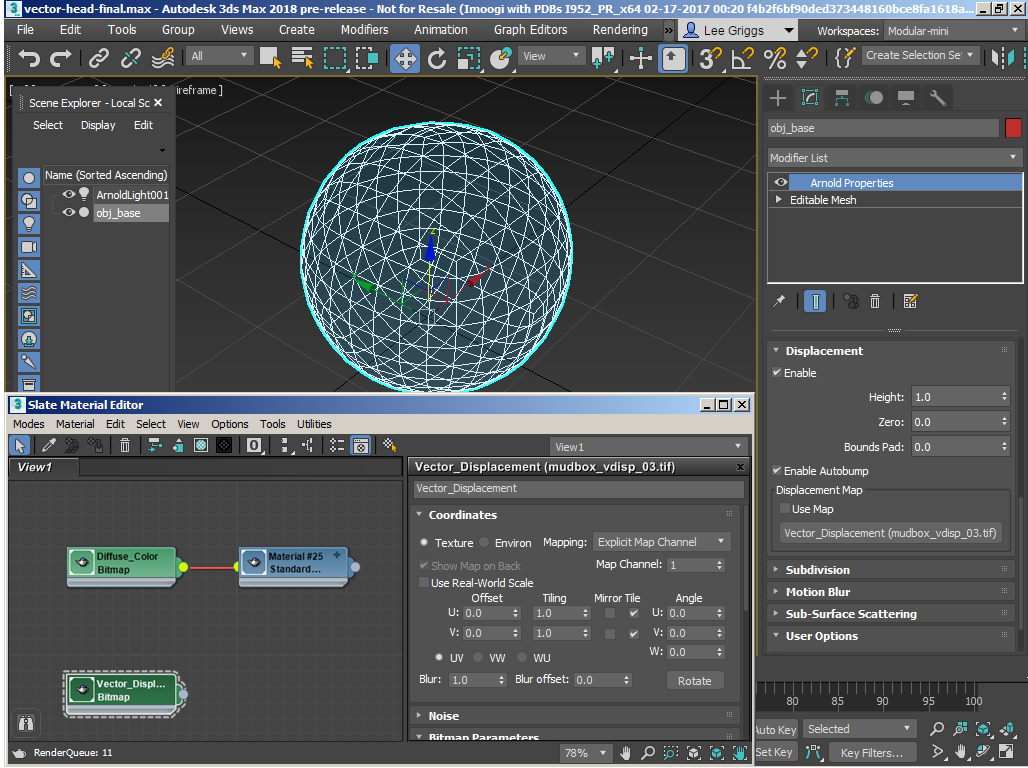Click the red object color swatch
Image resolution: width=1028 pixels, height=768 pixels.
[1013, 128]
